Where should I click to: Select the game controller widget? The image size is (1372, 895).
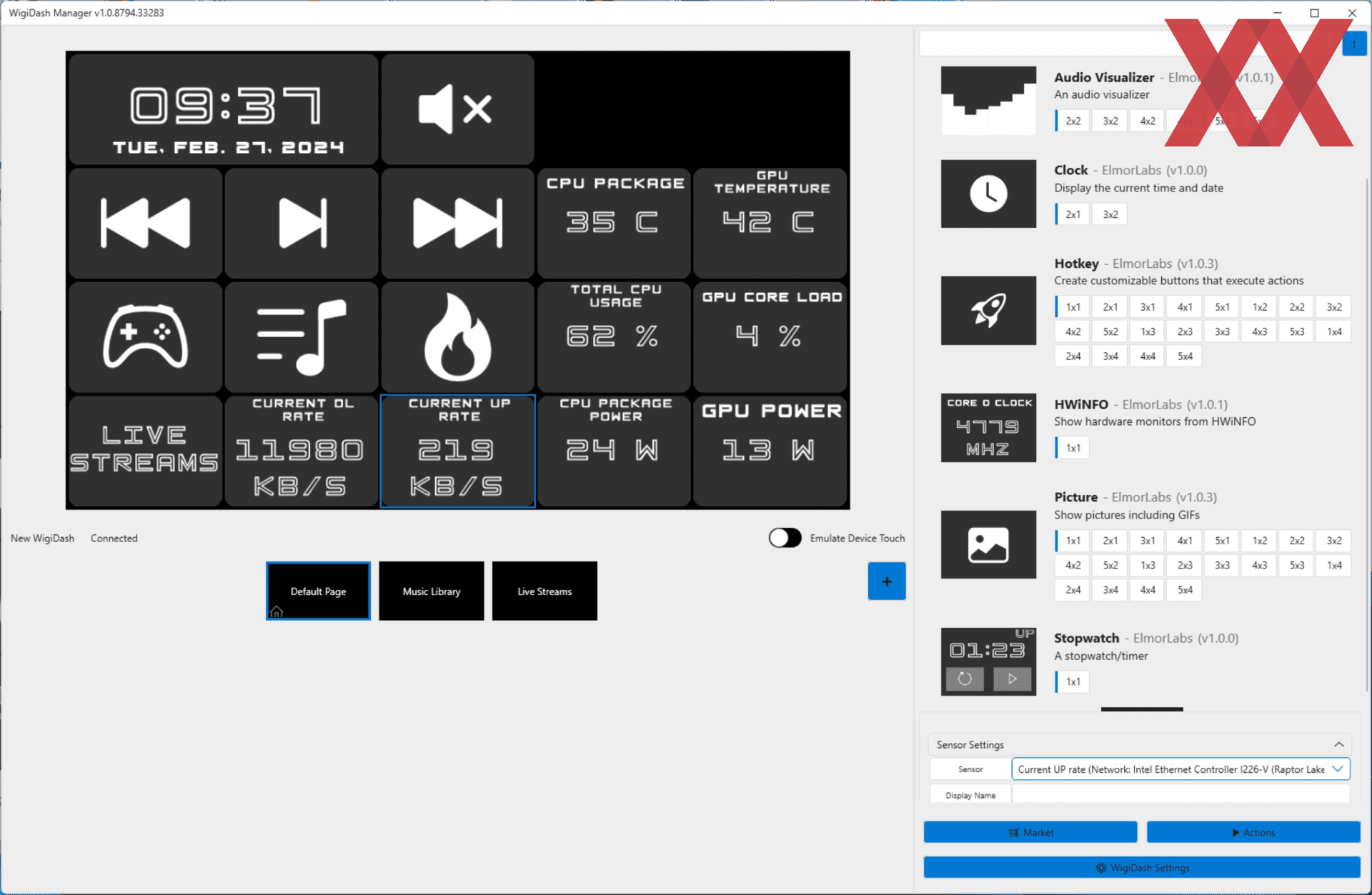[145, 336]
